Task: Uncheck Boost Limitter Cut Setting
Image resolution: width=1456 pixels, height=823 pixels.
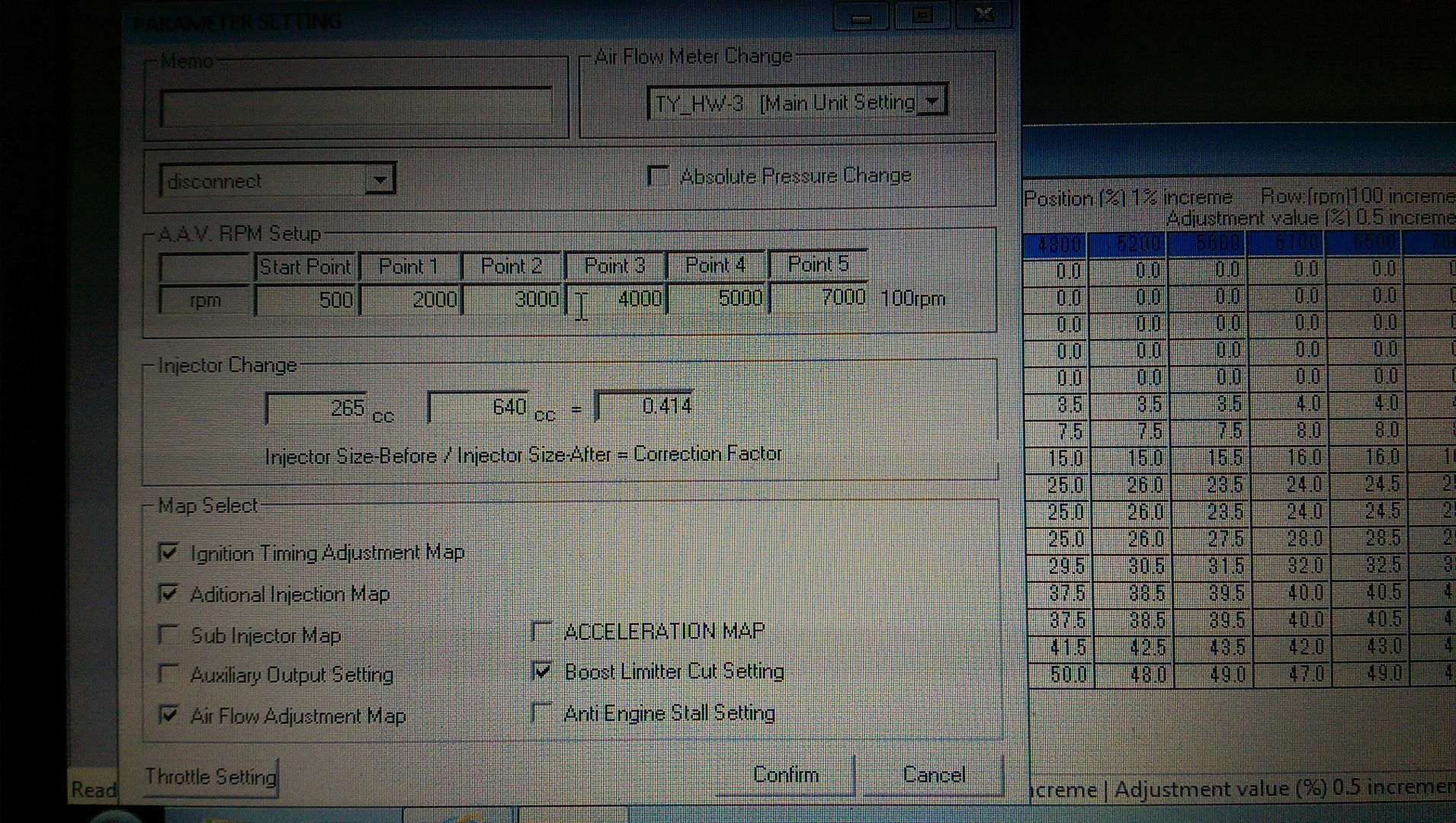Action: [542, 671]
